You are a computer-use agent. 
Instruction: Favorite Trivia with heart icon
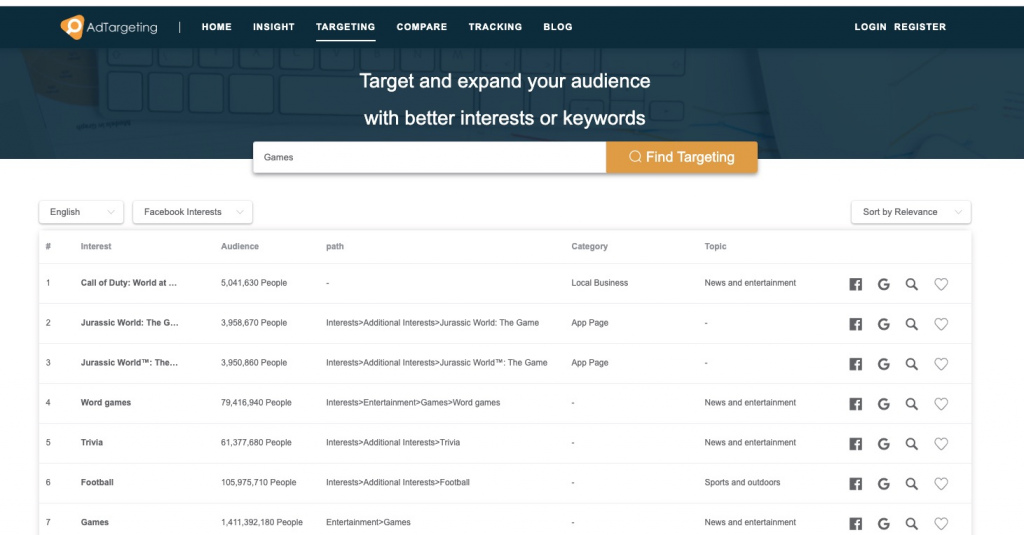tap(941, 444)
